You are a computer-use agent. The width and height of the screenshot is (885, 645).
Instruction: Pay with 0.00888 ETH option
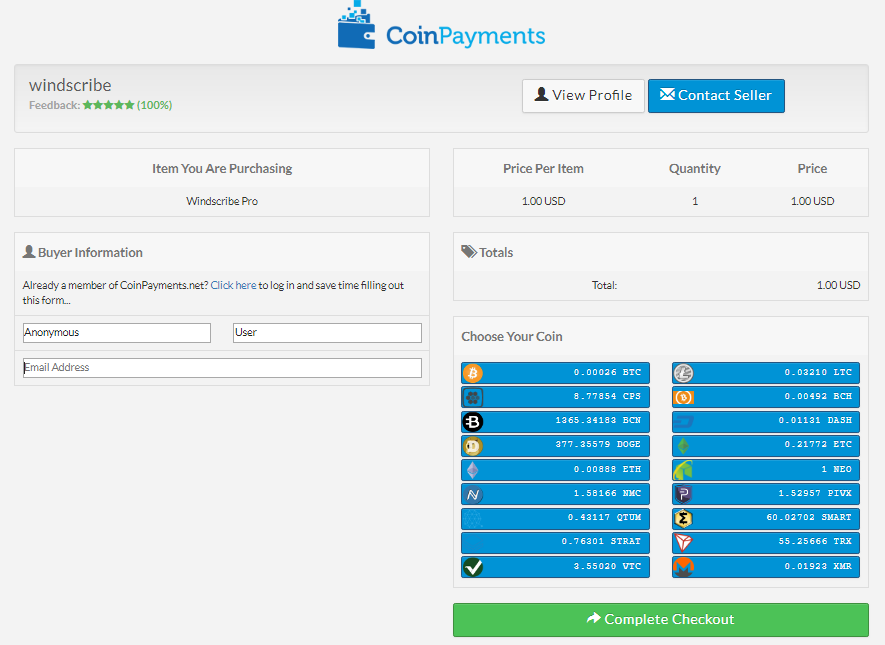[x=555, y=470]
